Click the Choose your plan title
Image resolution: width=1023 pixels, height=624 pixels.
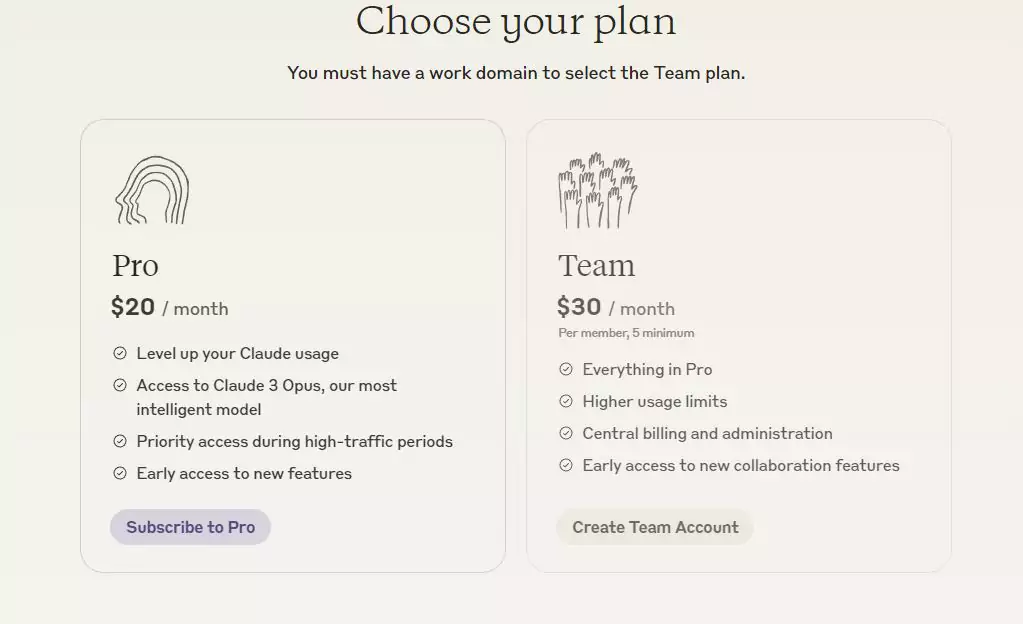pos(515,22)
